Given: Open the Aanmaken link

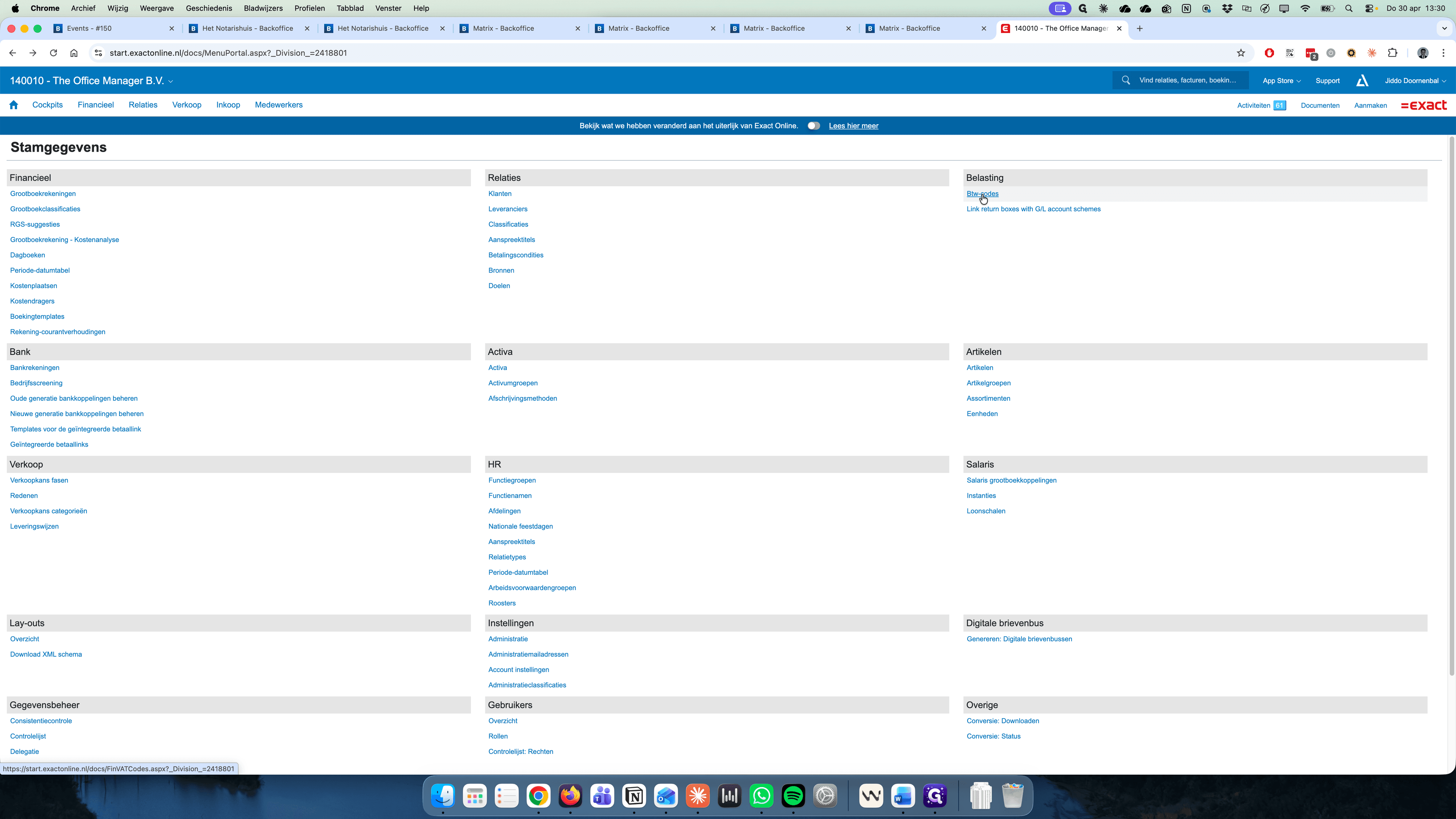Looking at the screenshot, I should (1370, 106).
